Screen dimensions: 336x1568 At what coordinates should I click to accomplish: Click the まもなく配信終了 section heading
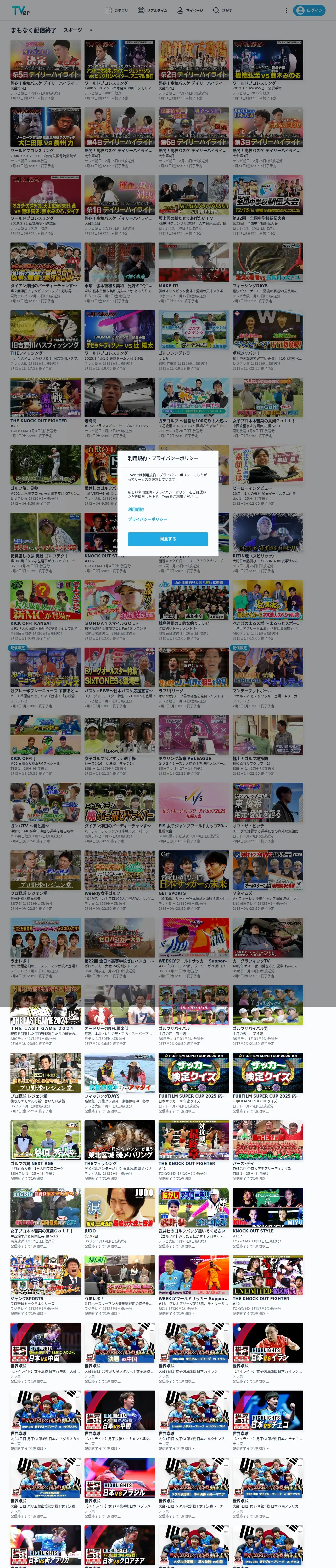pyautogui.click(x=33, y=30)
